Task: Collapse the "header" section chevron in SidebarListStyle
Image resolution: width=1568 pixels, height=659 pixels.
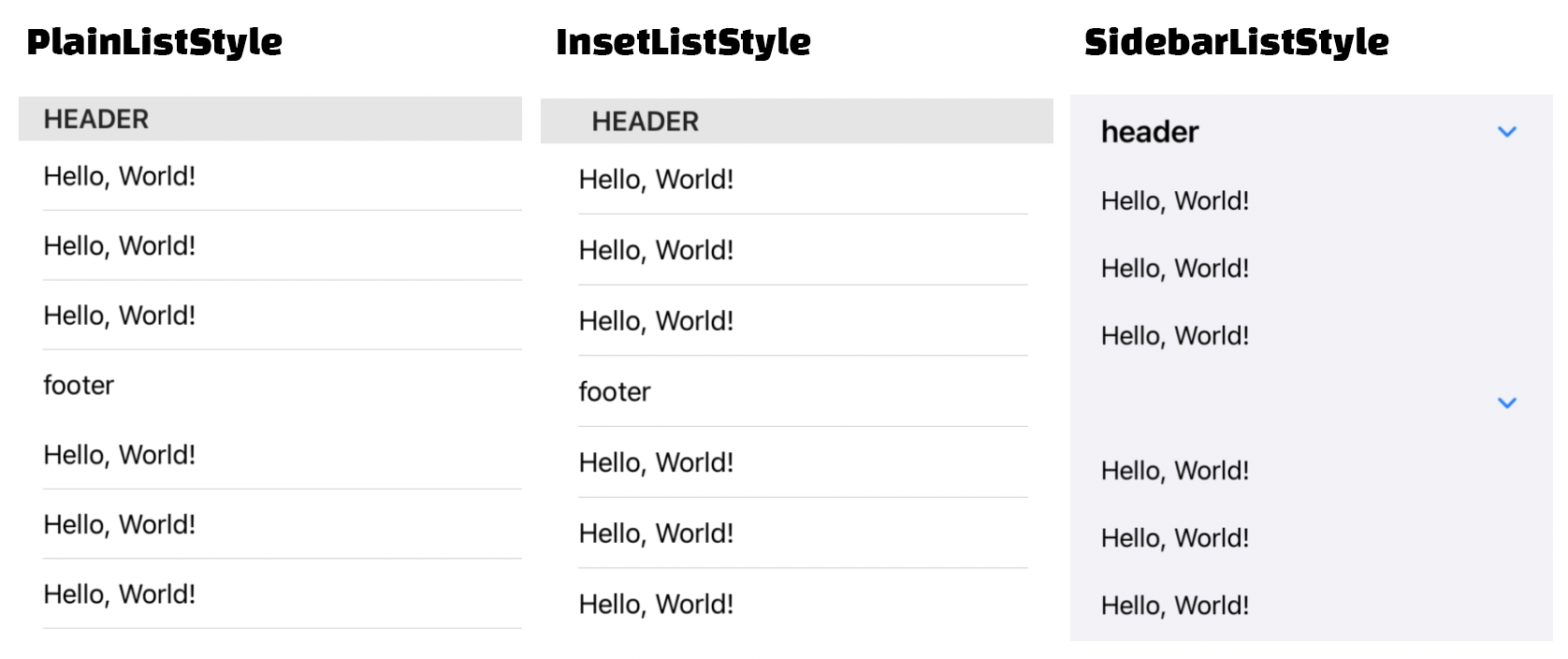Action: [1506, 132]
